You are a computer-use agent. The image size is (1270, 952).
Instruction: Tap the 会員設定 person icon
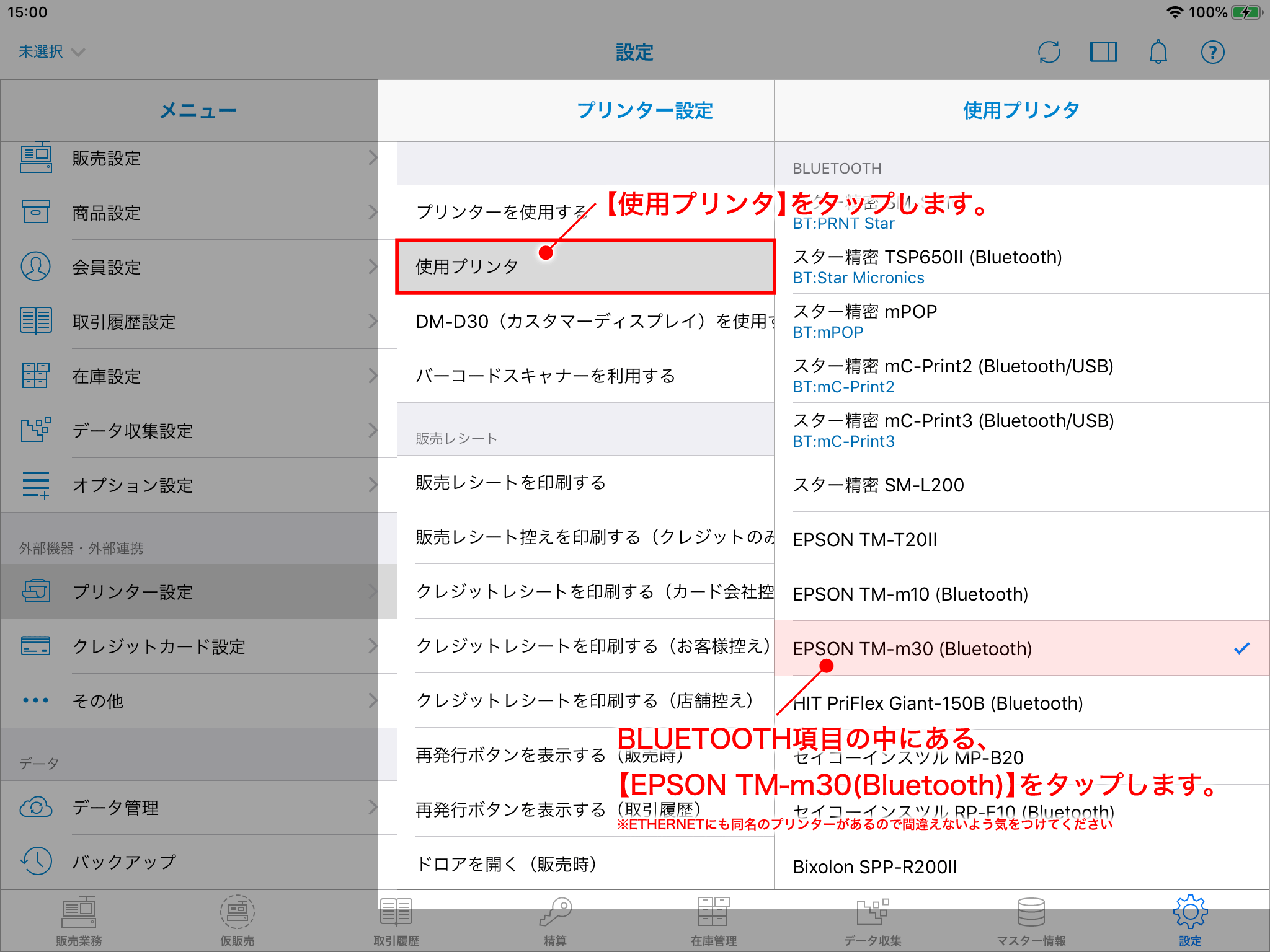(x=36, y=267)
